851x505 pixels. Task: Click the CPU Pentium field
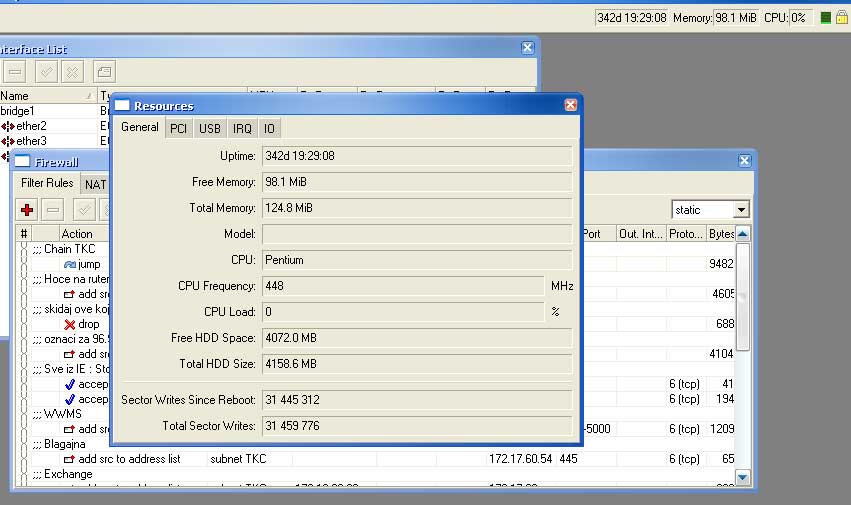pos(417,260)
